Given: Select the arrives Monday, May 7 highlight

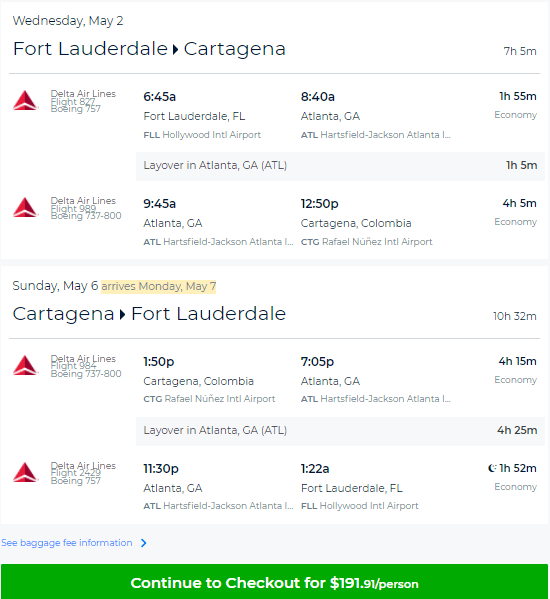Looking at the screenshot, I should coord(159,286).
